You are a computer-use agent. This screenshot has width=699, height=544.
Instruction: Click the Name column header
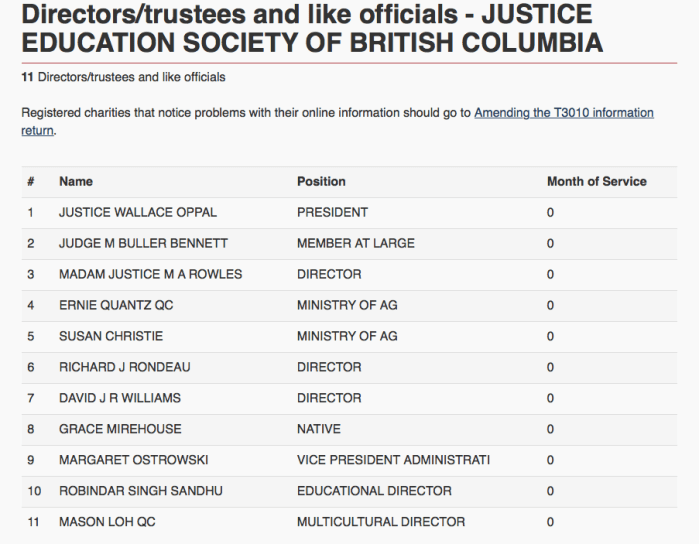pos(76,181)
